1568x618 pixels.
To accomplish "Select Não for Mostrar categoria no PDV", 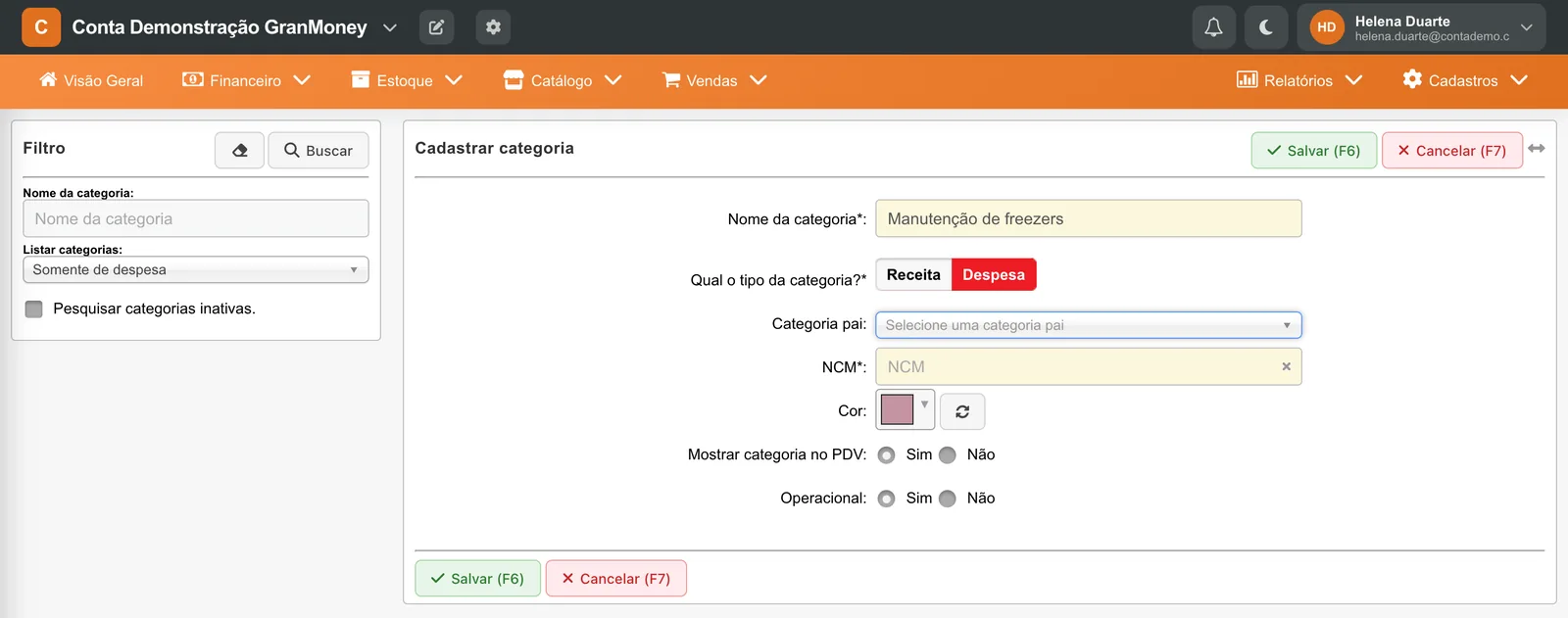I will pyautogui.click(x=948, y=455).
